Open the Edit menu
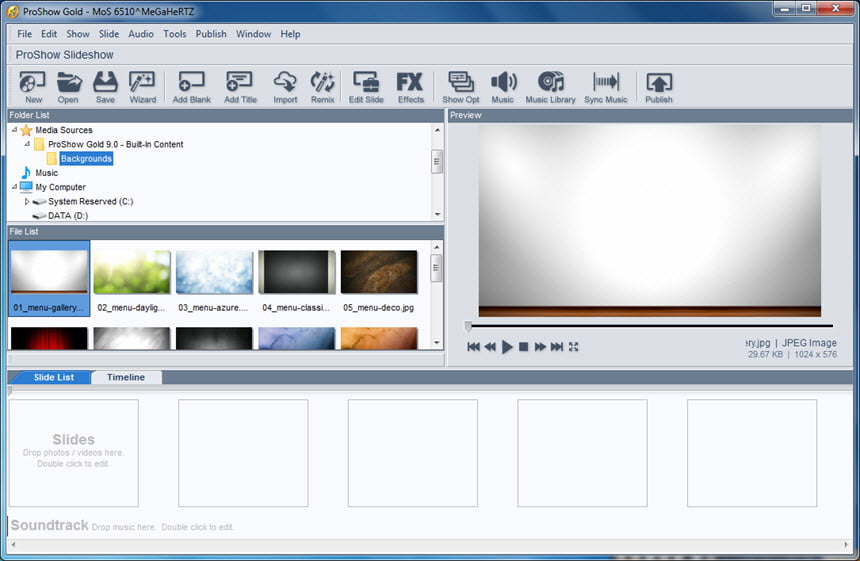The width and height of the screenshot is (860, 561). (x=49, y=34)
